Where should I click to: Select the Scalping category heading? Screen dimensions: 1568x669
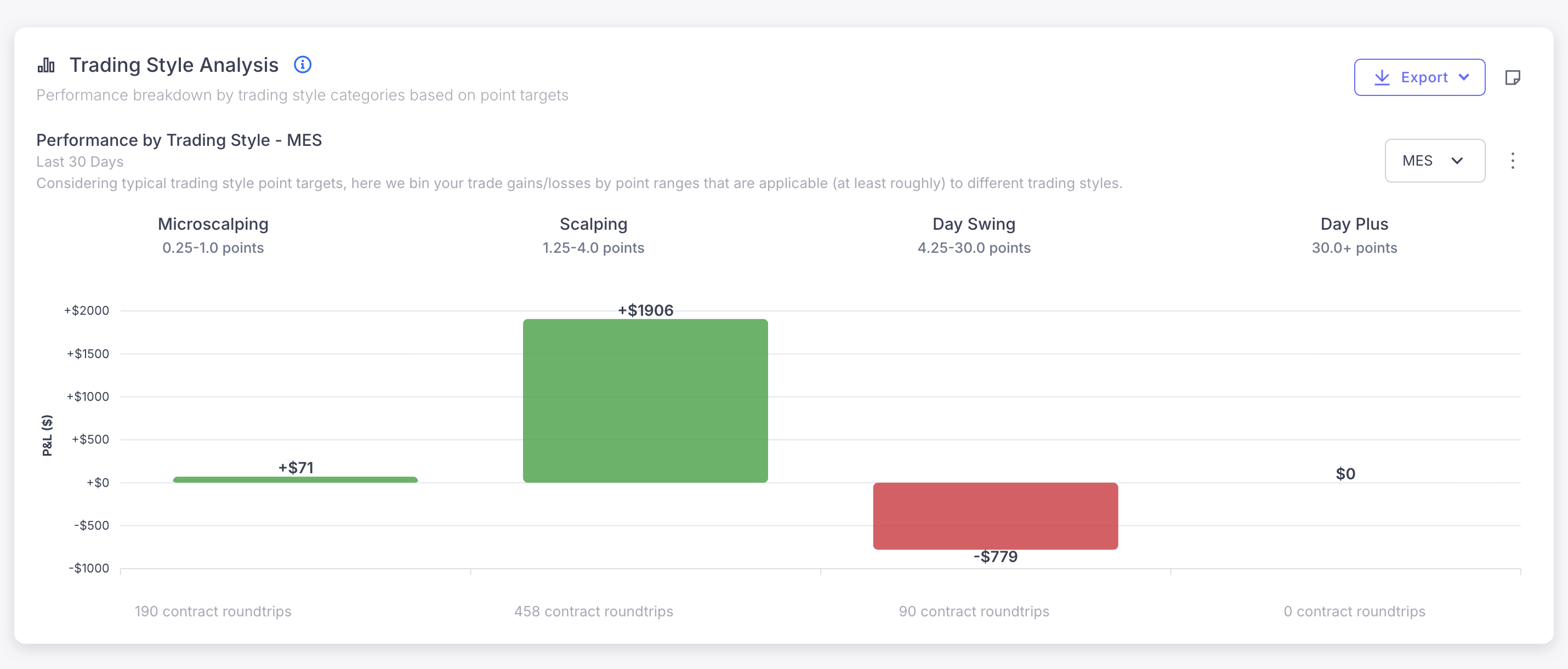pyautogui.click(x=593, y=224)
